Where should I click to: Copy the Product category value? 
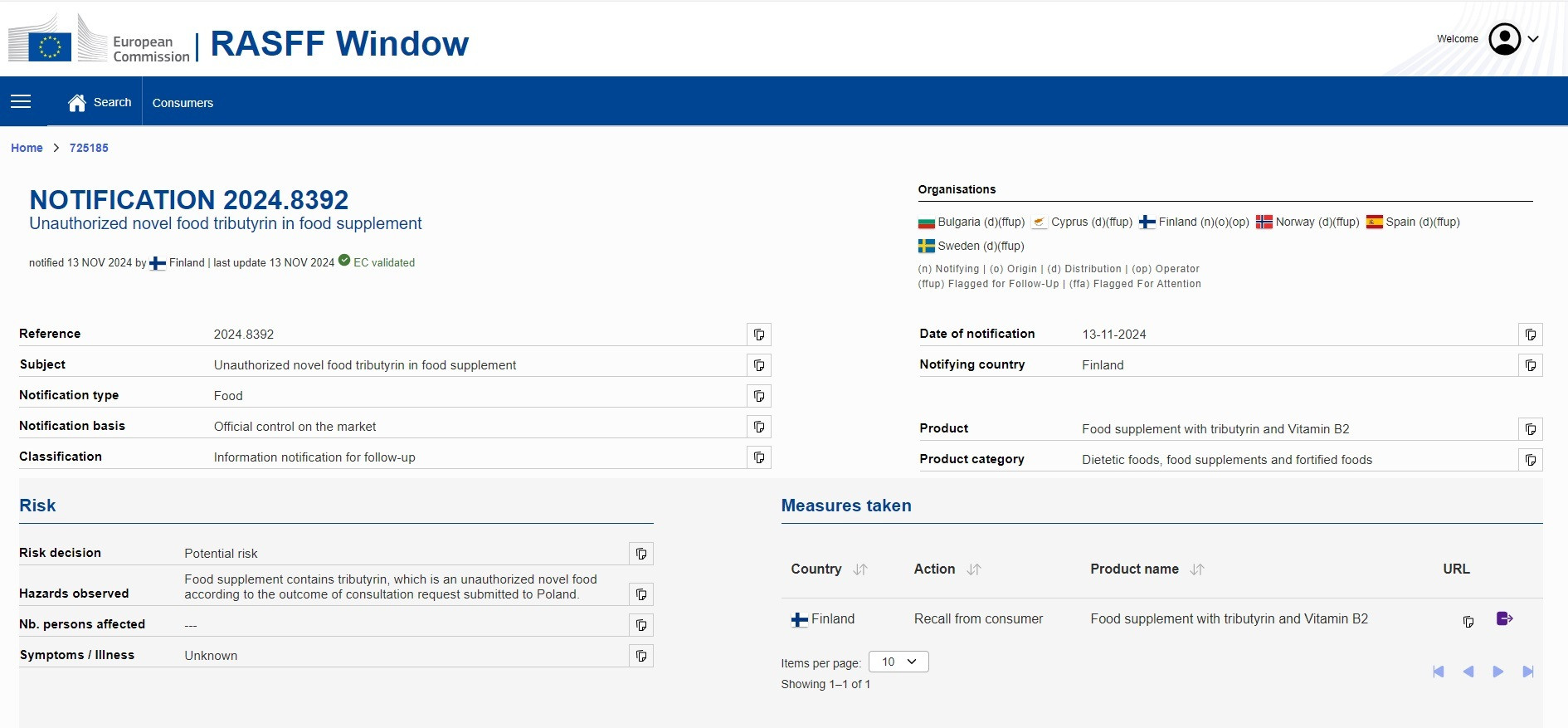point(1530,460)
